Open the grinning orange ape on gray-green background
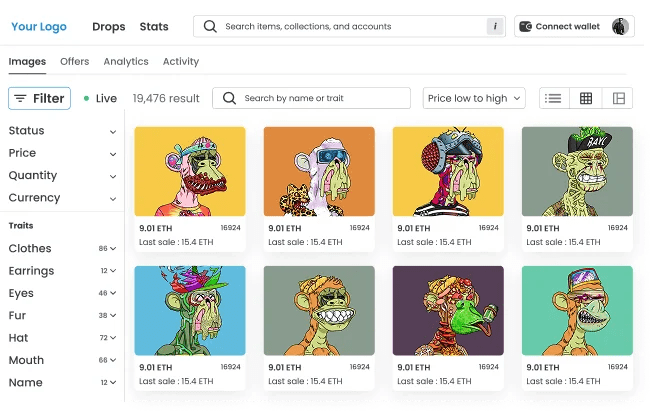 [x=319, y=311]
